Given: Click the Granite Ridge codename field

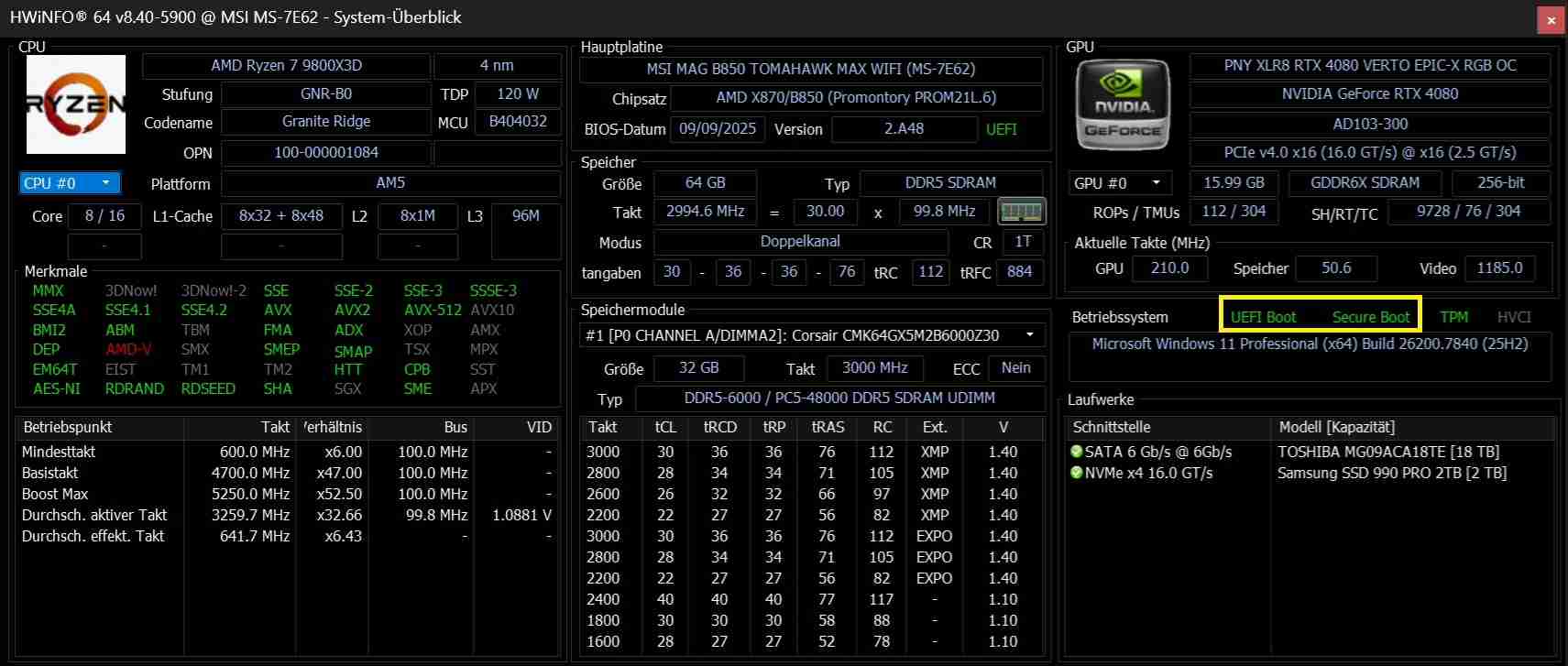Looking at the screenshot, I should click(325, 122).
